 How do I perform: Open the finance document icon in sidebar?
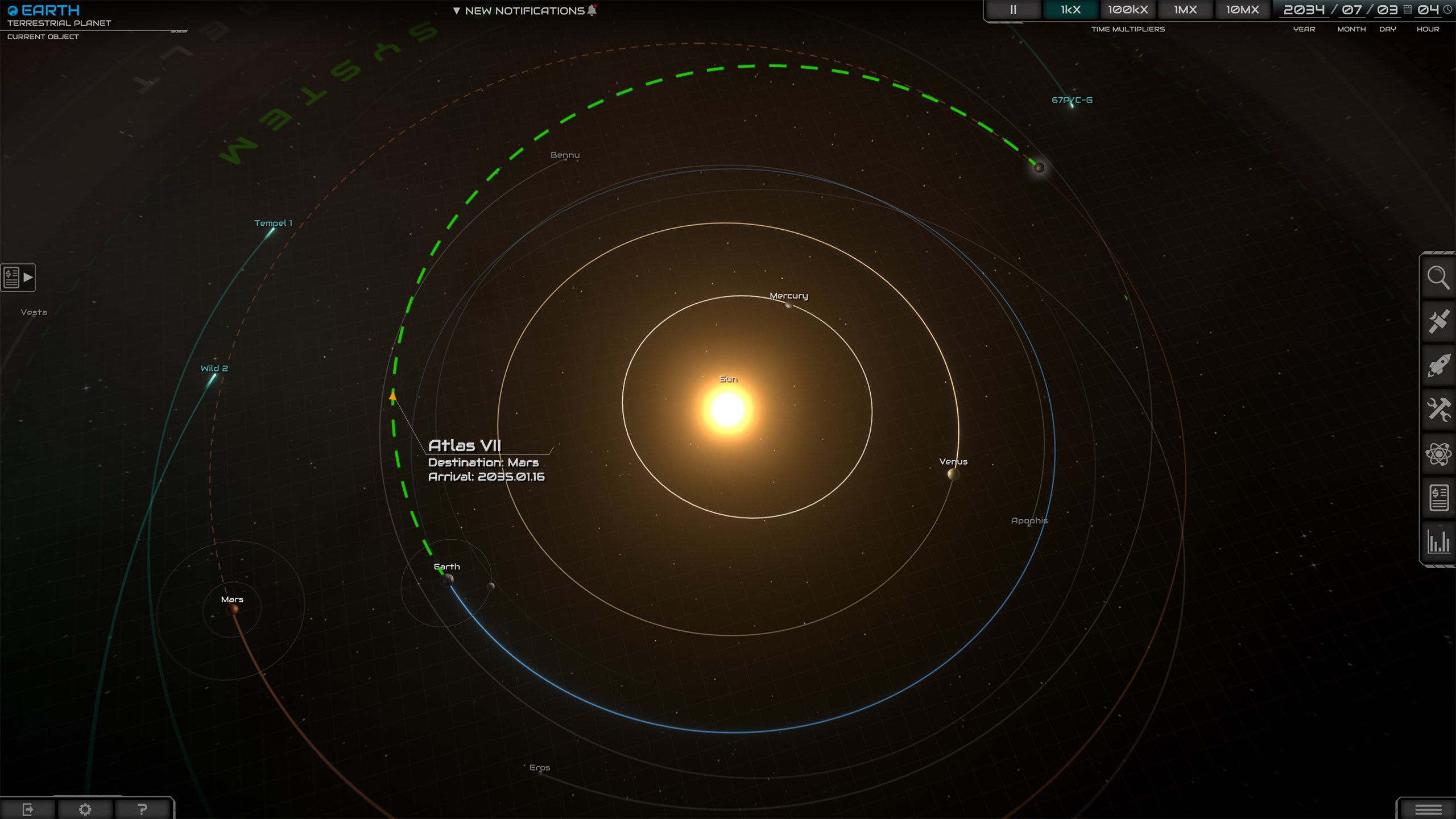(x=1438, y=498)
